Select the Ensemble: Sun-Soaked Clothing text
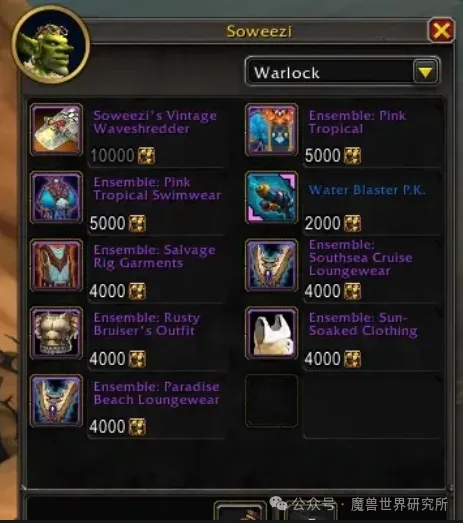This screenshot has width=463, height=523. 363,324
